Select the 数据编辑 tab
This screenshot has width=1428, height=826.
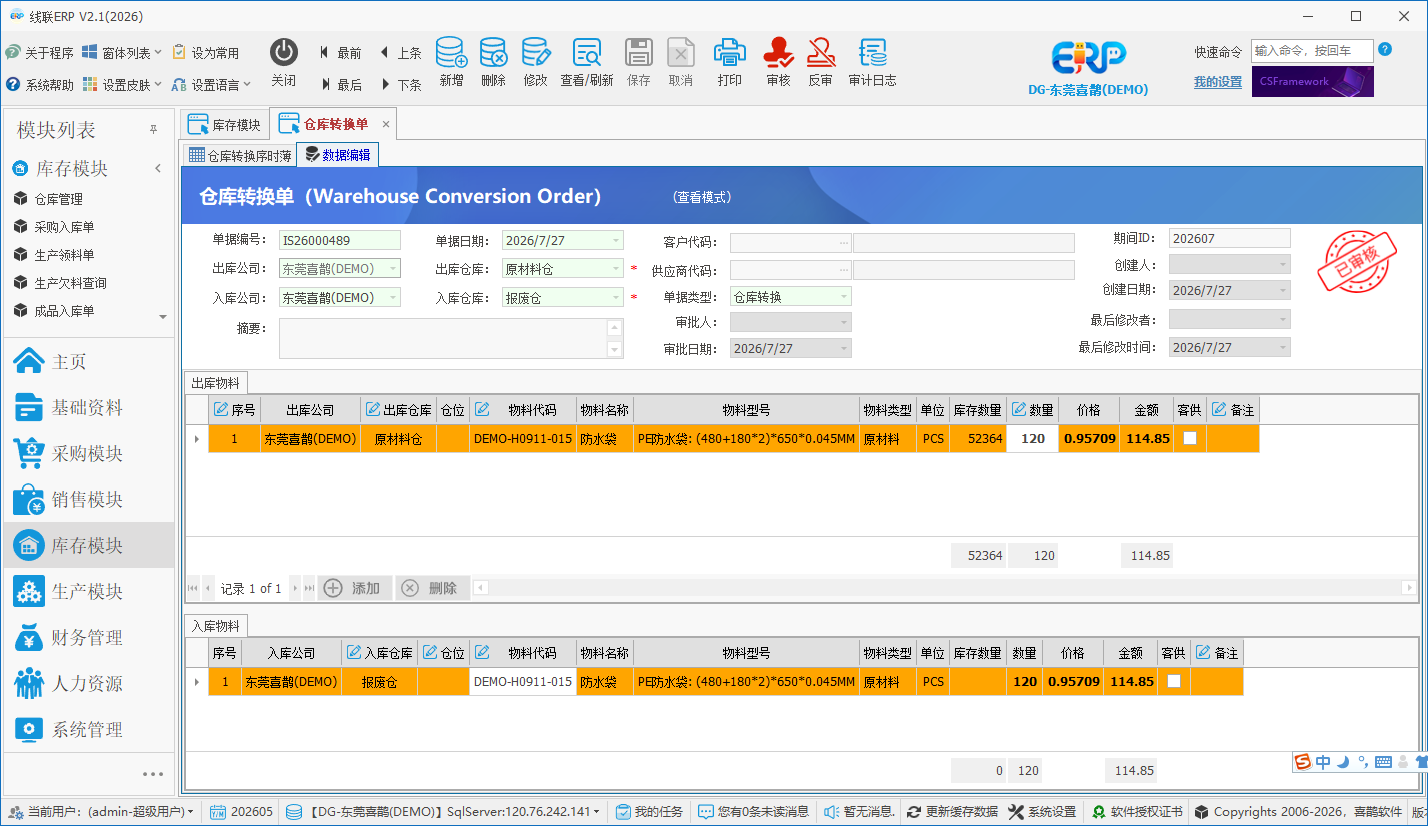[x=338, y=155]
